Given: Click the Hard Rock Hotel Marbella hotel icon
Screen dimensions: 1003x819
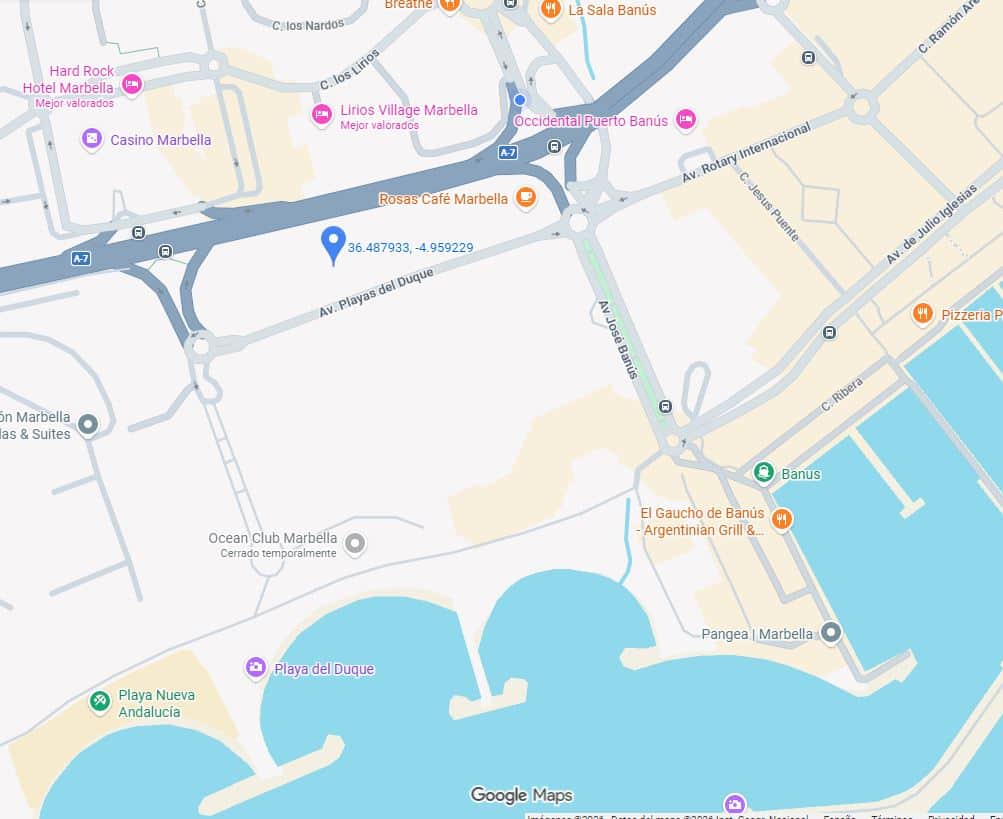Looking at the screenshot, I should [132, 84].
